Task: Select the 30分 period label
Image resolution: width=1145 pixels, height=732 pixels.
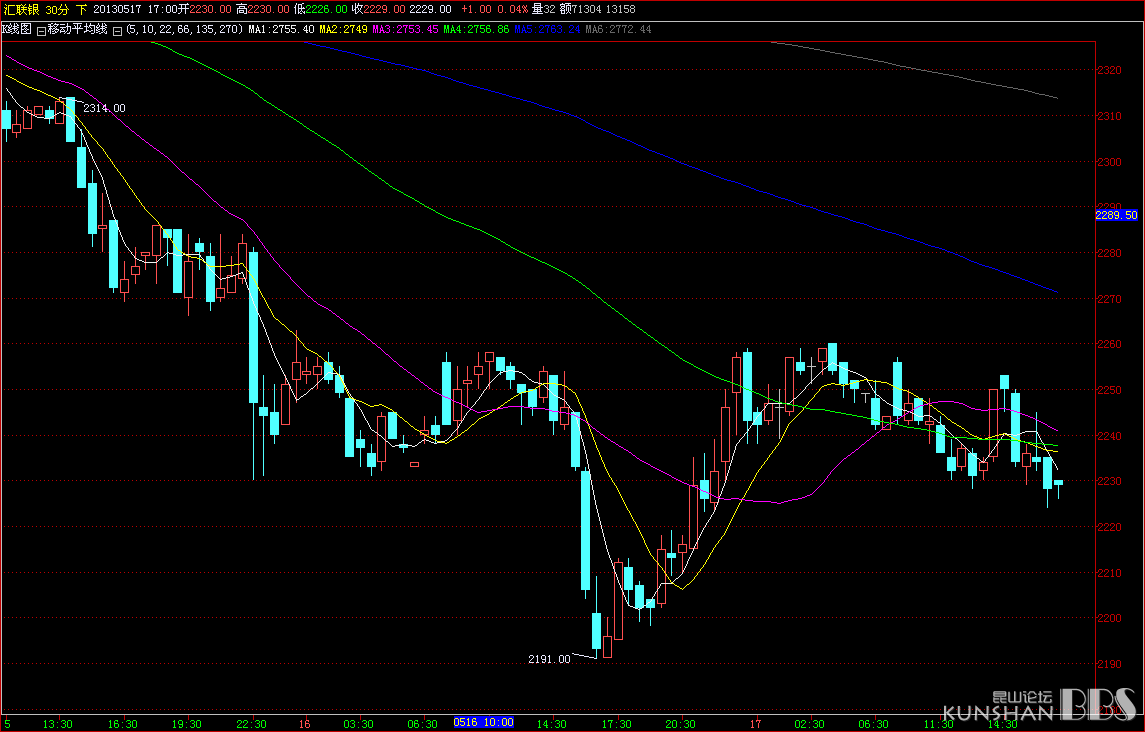Action: (57, 9)
